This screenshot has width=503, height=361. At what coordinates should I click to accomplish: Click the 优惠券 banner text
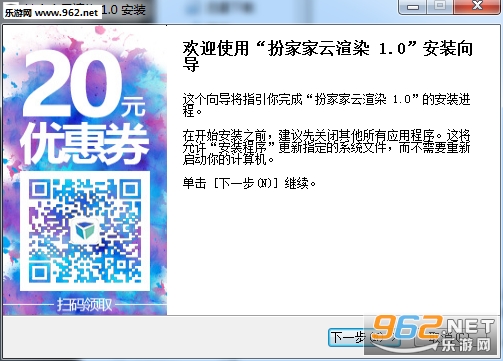pyautogui.click(x=85, y=144)
